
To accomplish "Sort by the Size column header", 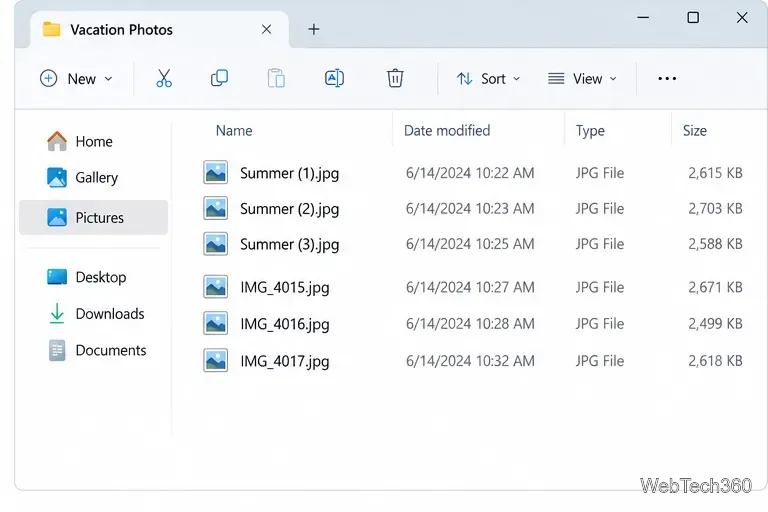I will click(x=695, y=131).
